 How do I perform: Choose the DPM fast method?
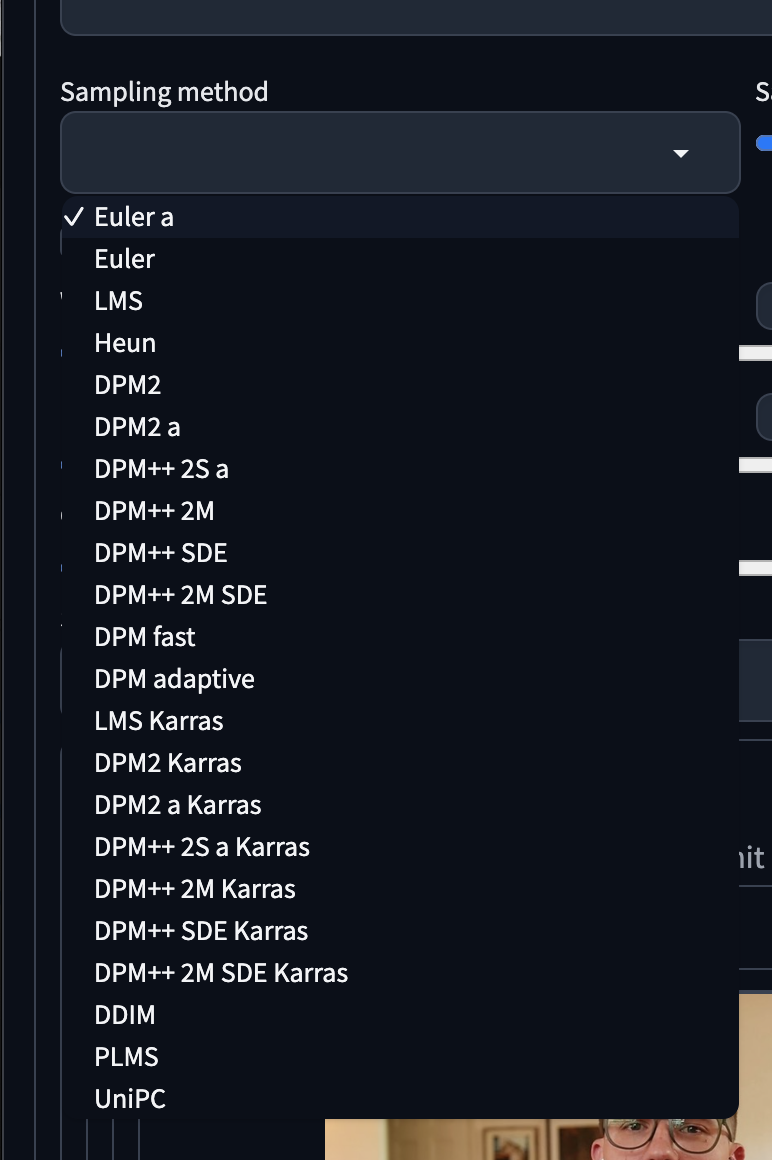tap(144, 636)
